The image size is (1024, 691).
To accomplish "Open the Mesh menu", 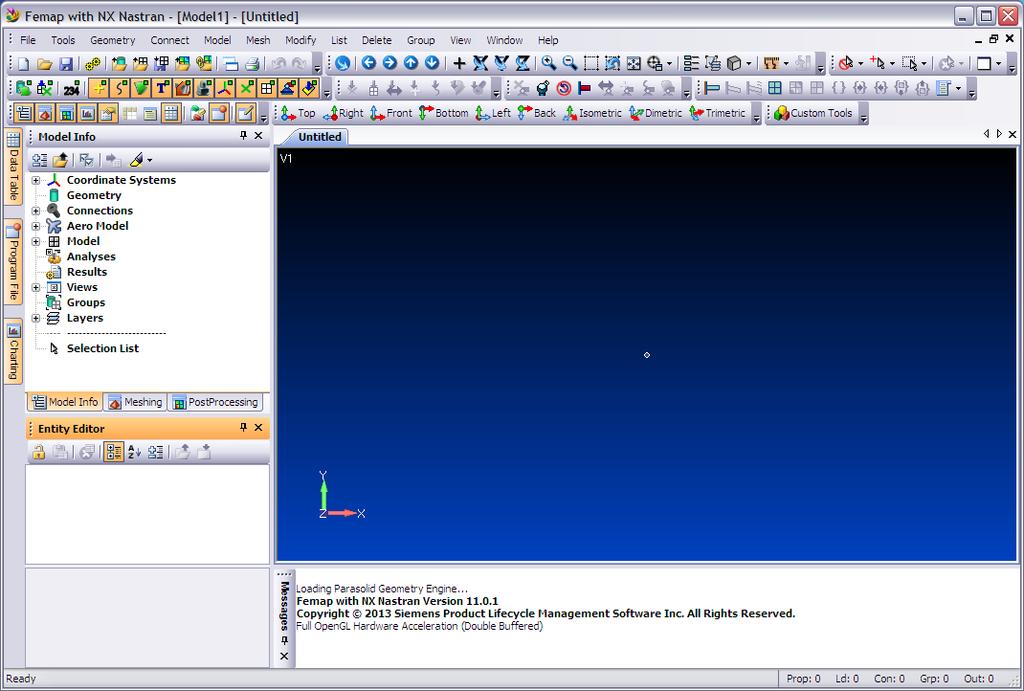I will pyautogui.click(x=258, y=40).
